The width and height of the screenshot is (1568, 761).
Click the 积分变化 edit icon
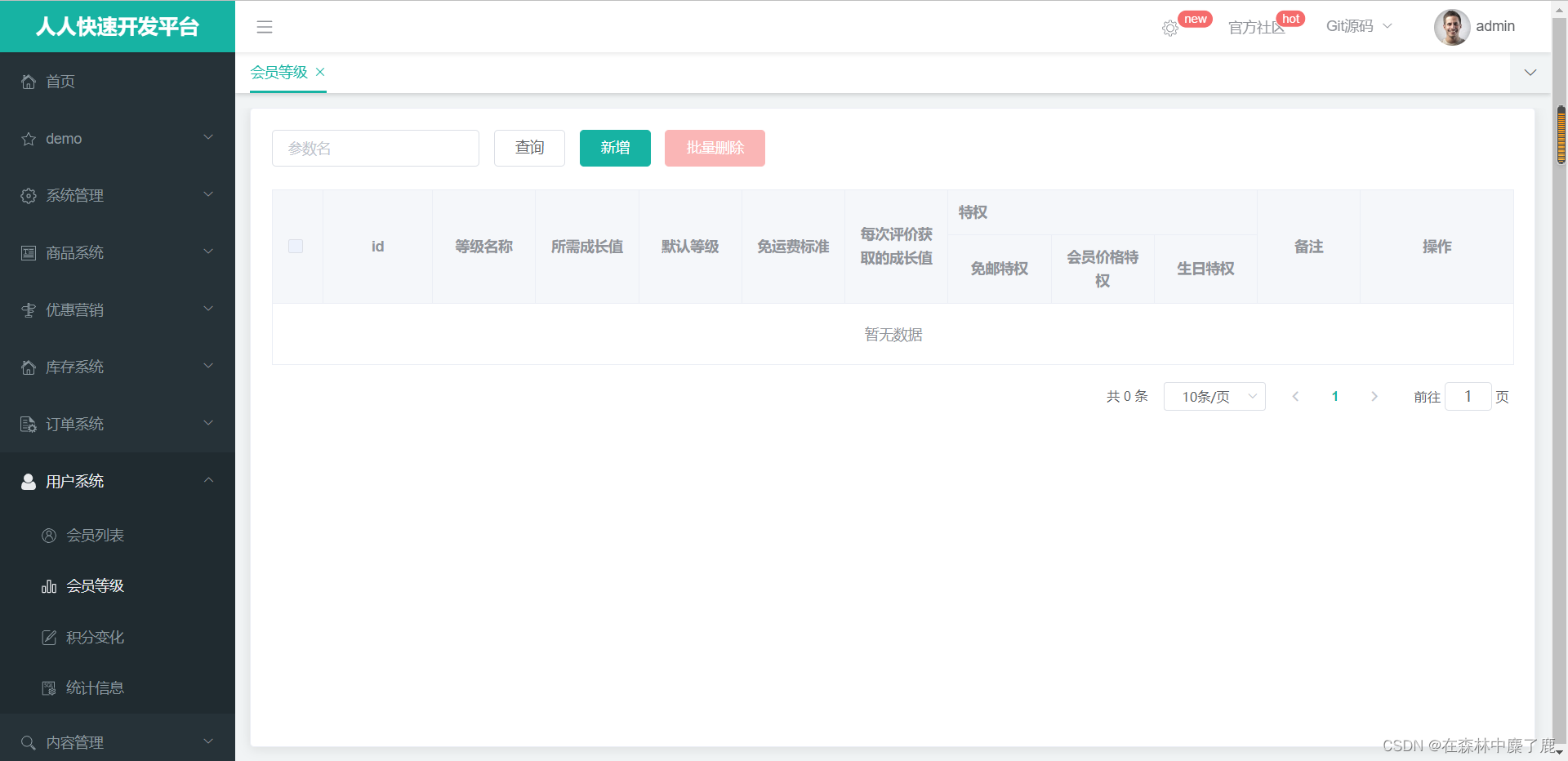point(49,637)
